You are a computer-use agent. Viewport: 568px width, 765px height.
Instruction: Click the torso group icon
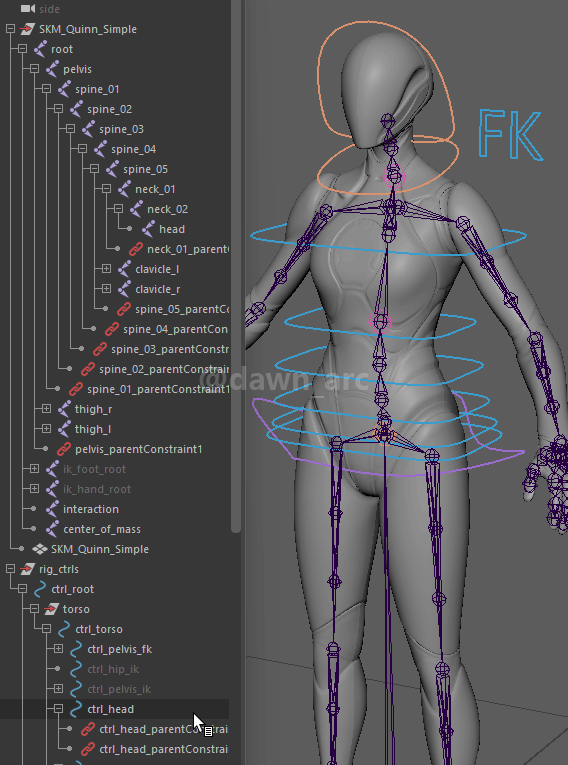coord(51,609)
